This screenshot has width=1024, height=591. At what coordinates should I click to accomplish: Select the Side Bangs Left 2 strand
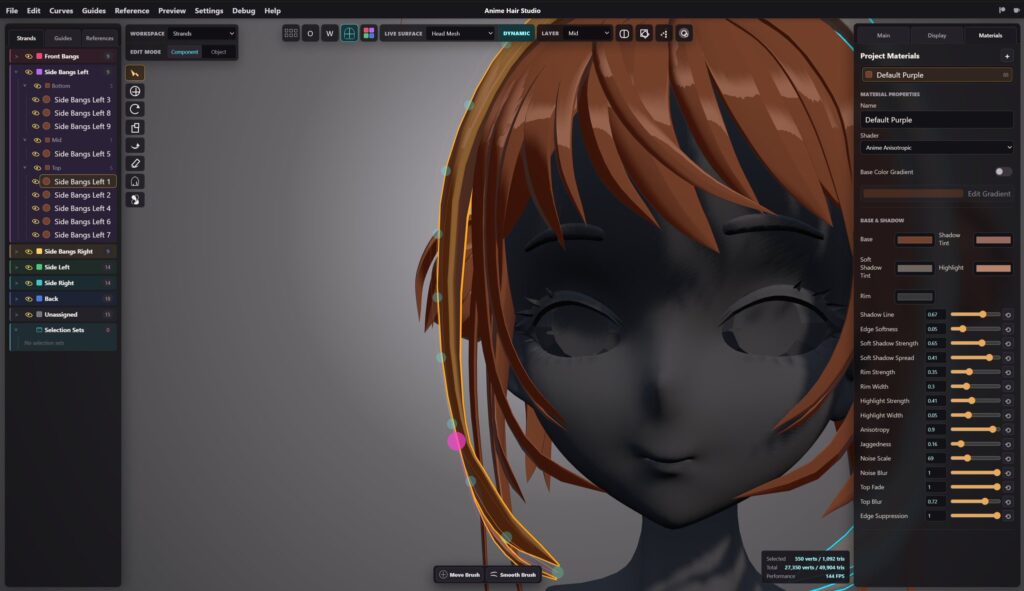point(82,195)
